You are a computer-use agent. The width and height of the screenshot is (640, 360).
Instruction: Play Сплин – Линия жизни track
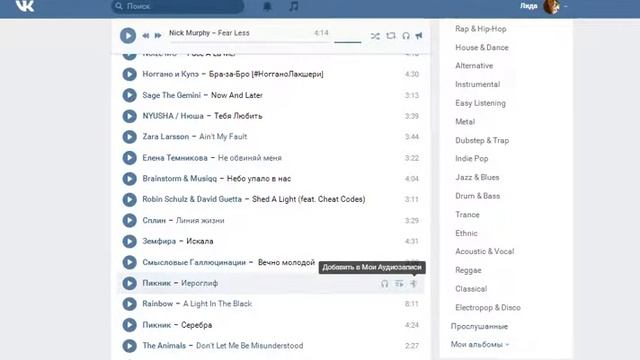click(x=129, y=220)
